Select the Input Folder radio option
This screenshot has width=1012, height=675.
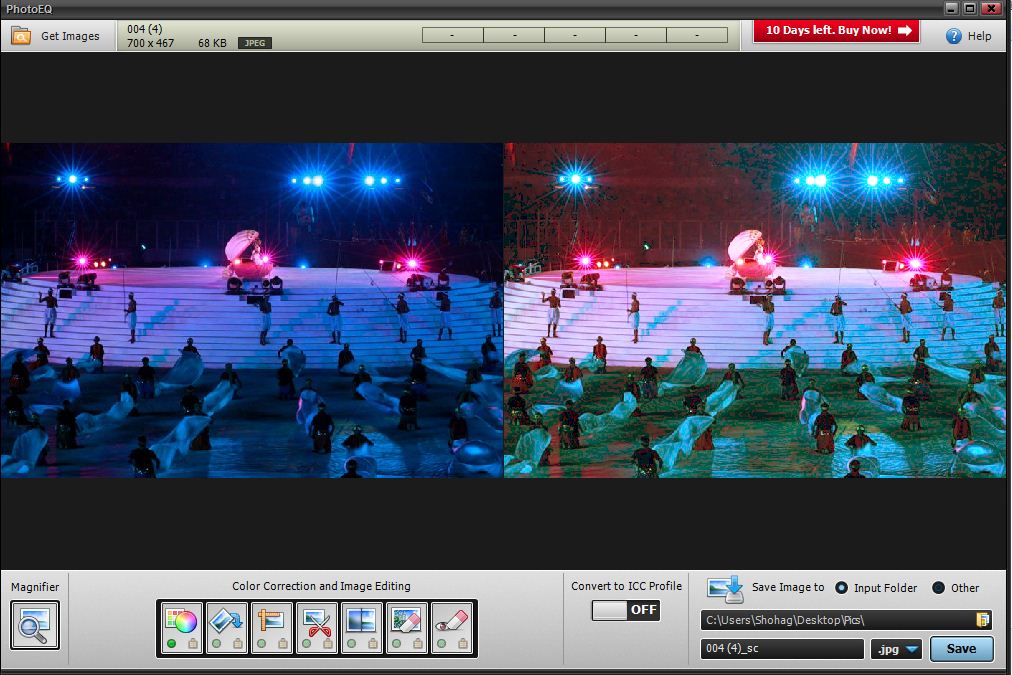[x=842, y=588]
